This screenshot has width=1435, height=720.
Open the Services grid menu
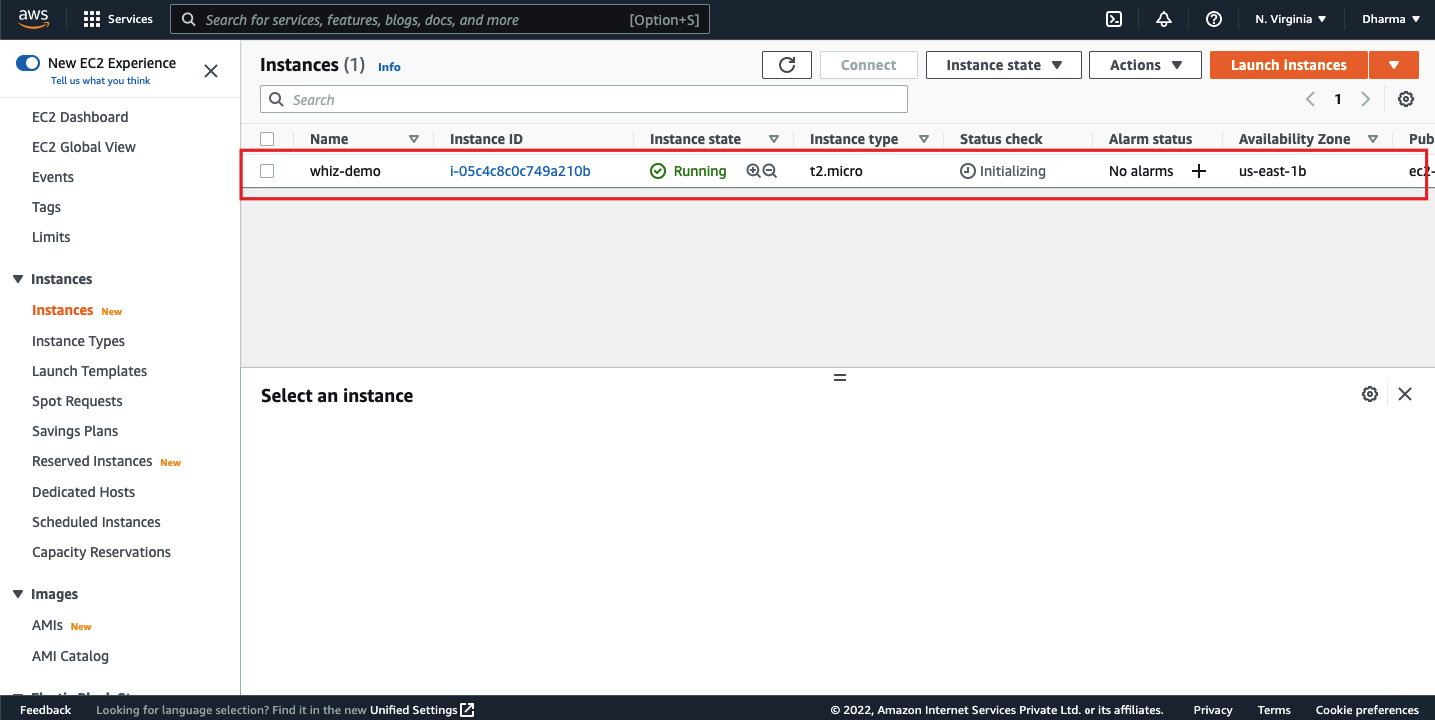click(x=118, y=19)
